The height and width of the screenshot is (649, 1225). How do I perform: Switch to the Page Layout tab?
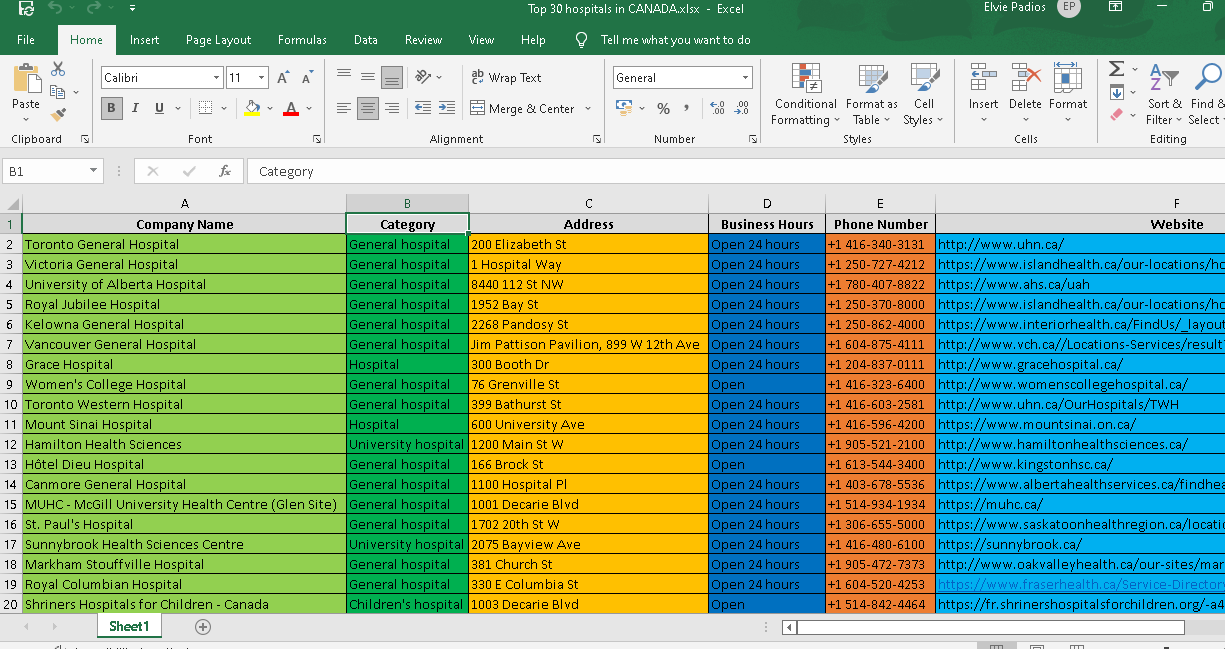point(218,40)
